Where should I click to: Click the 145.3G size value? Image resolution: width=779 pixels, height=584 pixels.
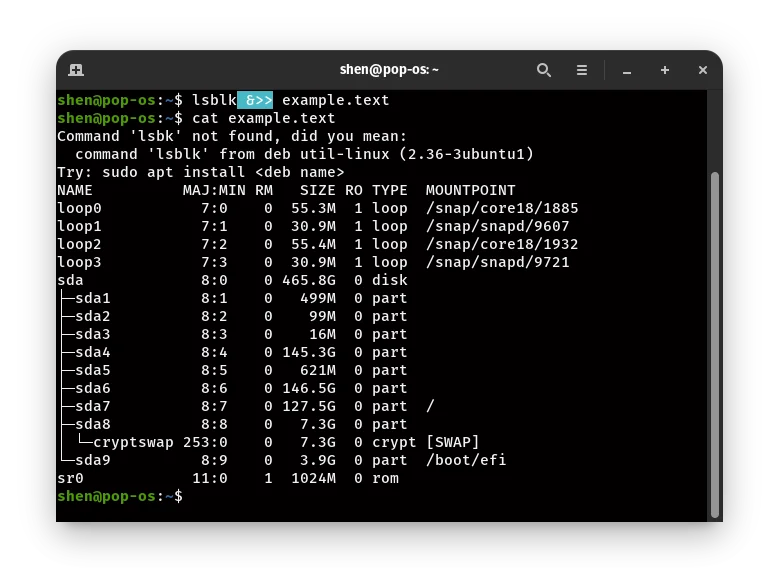pyautogui.click(x=309, y=352)
